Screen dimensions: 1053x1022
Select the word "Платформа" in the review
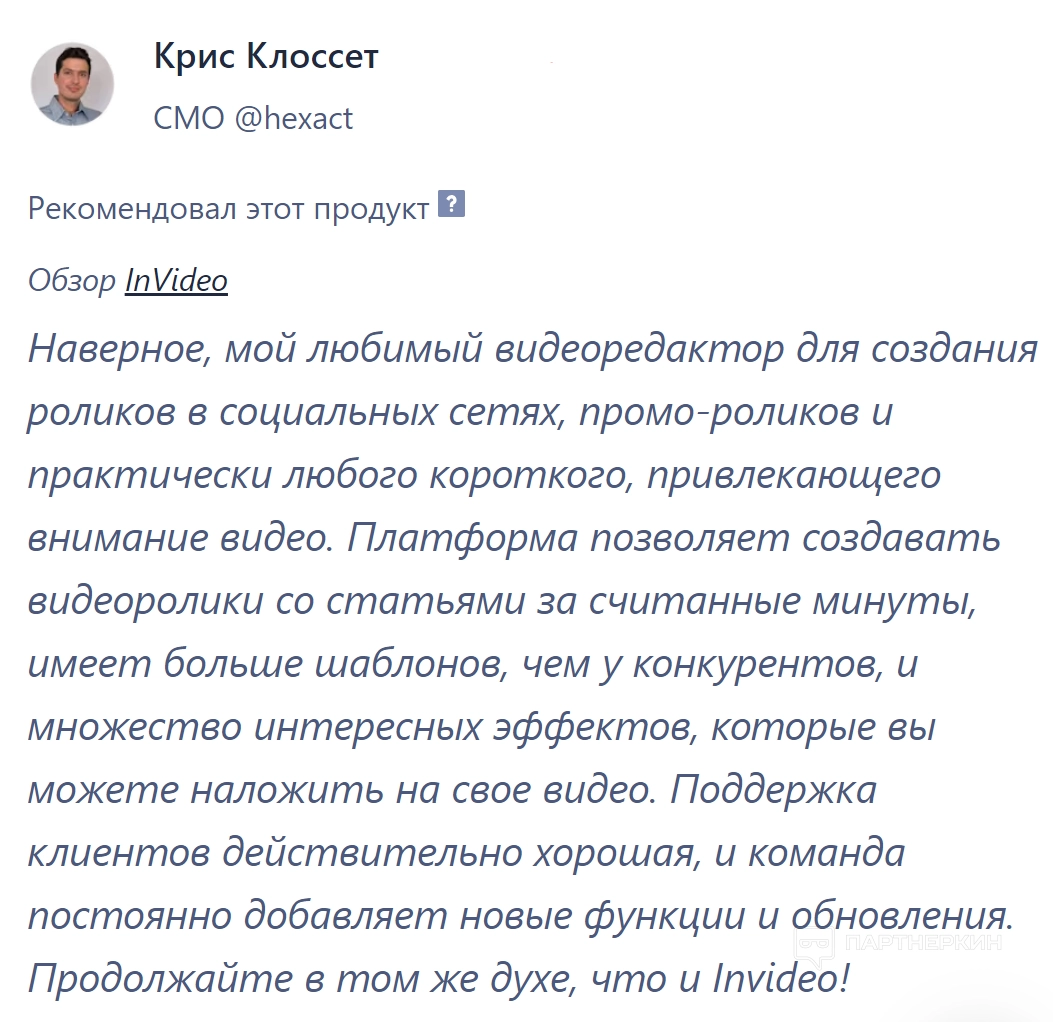tap(465, 538)
